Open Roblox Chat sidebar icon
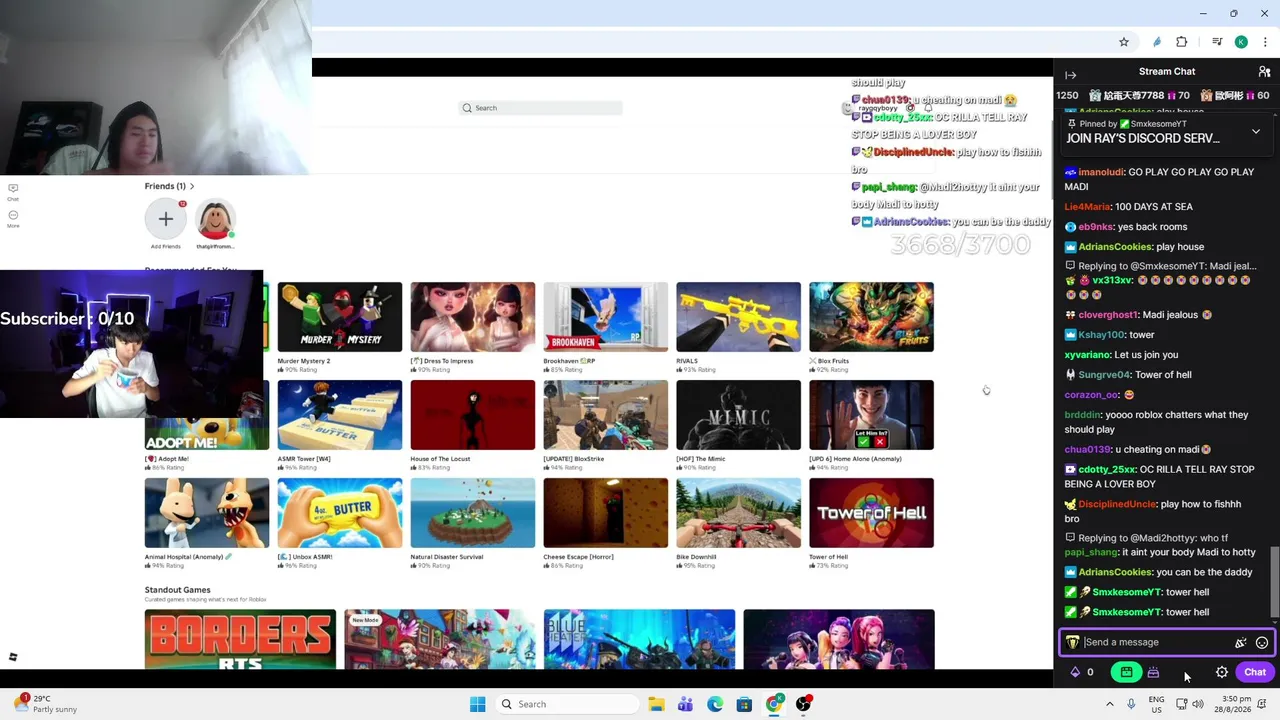1280x720 pixels. pos(13,190)
